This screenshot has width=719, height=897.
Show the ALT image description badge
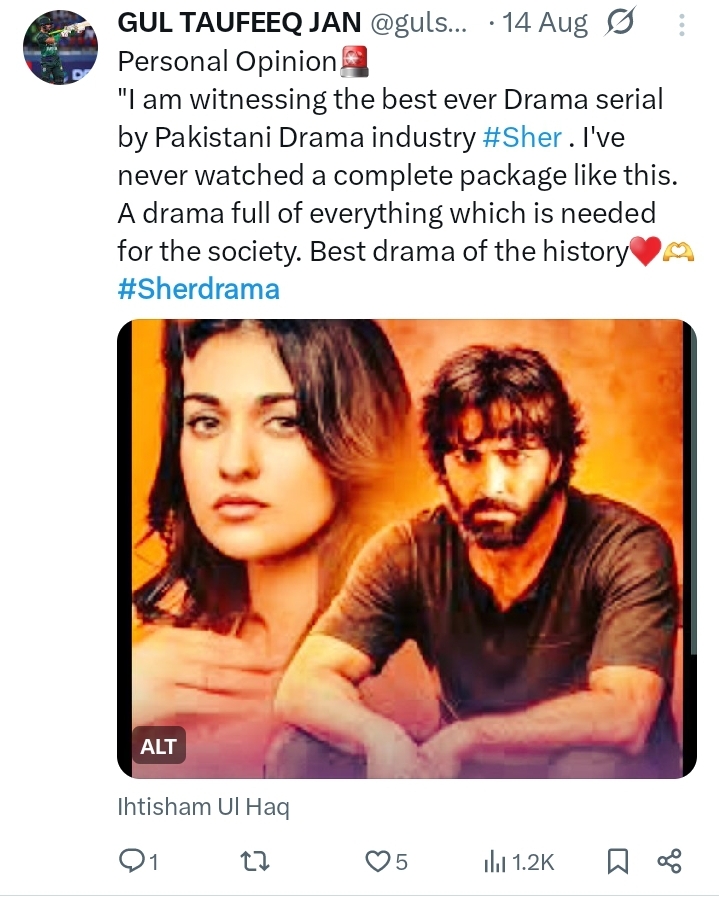pos(158,746)
